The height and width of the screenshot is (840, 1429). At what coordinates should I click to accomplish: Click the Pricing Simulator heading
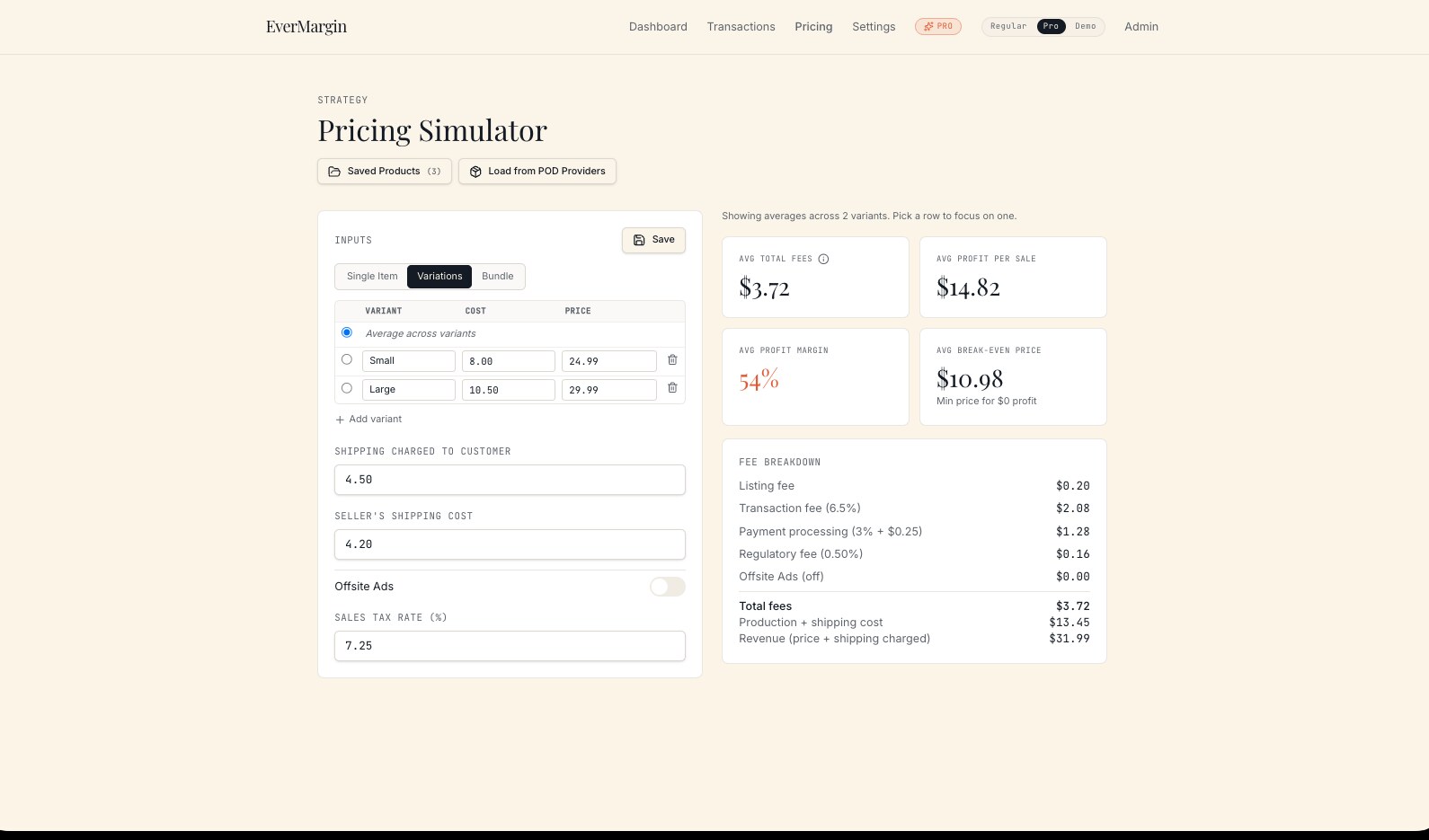[432, 131]
